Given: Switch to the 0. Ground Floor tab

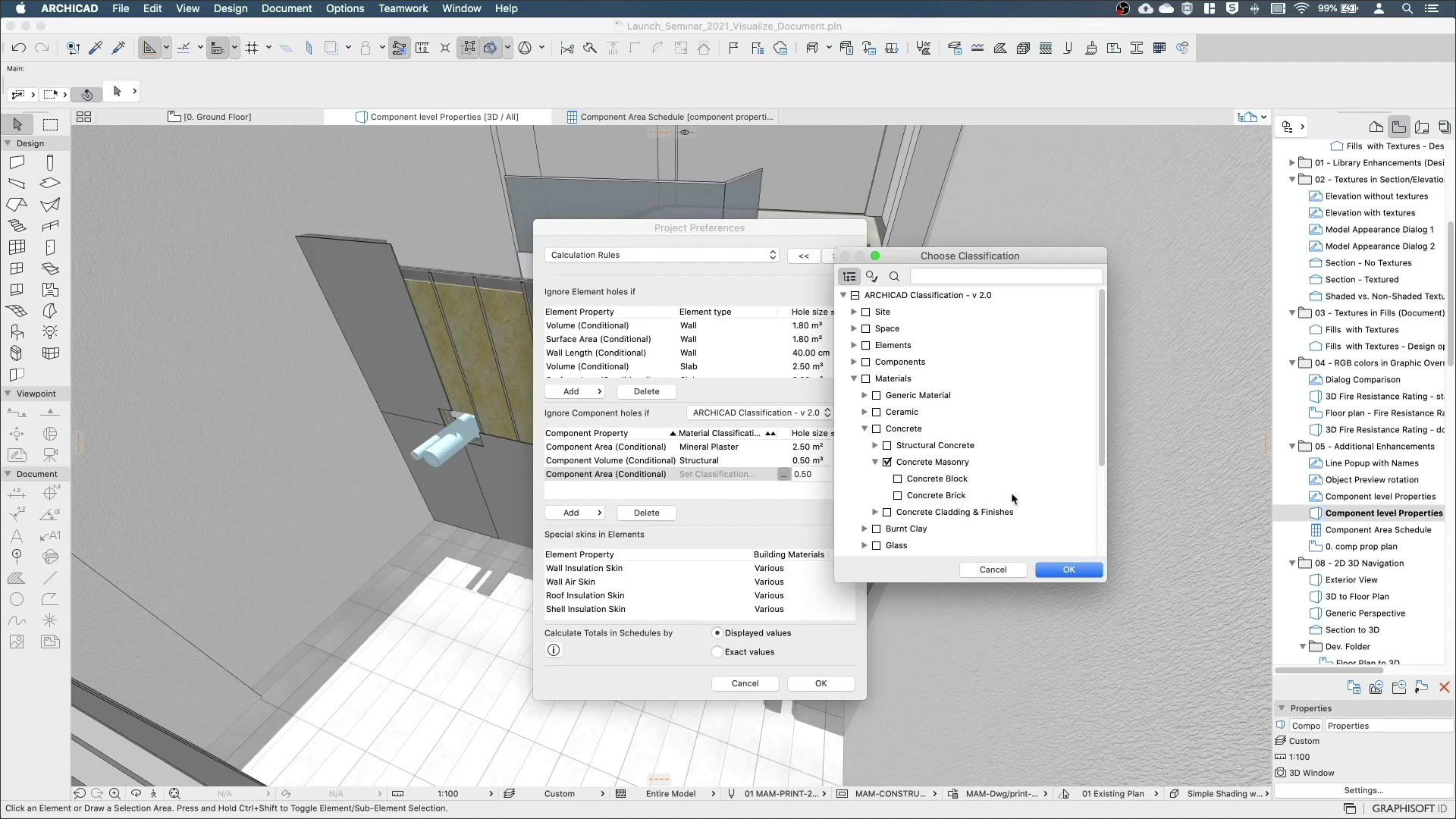Looking at the screenshot, I should click(210, 117).
